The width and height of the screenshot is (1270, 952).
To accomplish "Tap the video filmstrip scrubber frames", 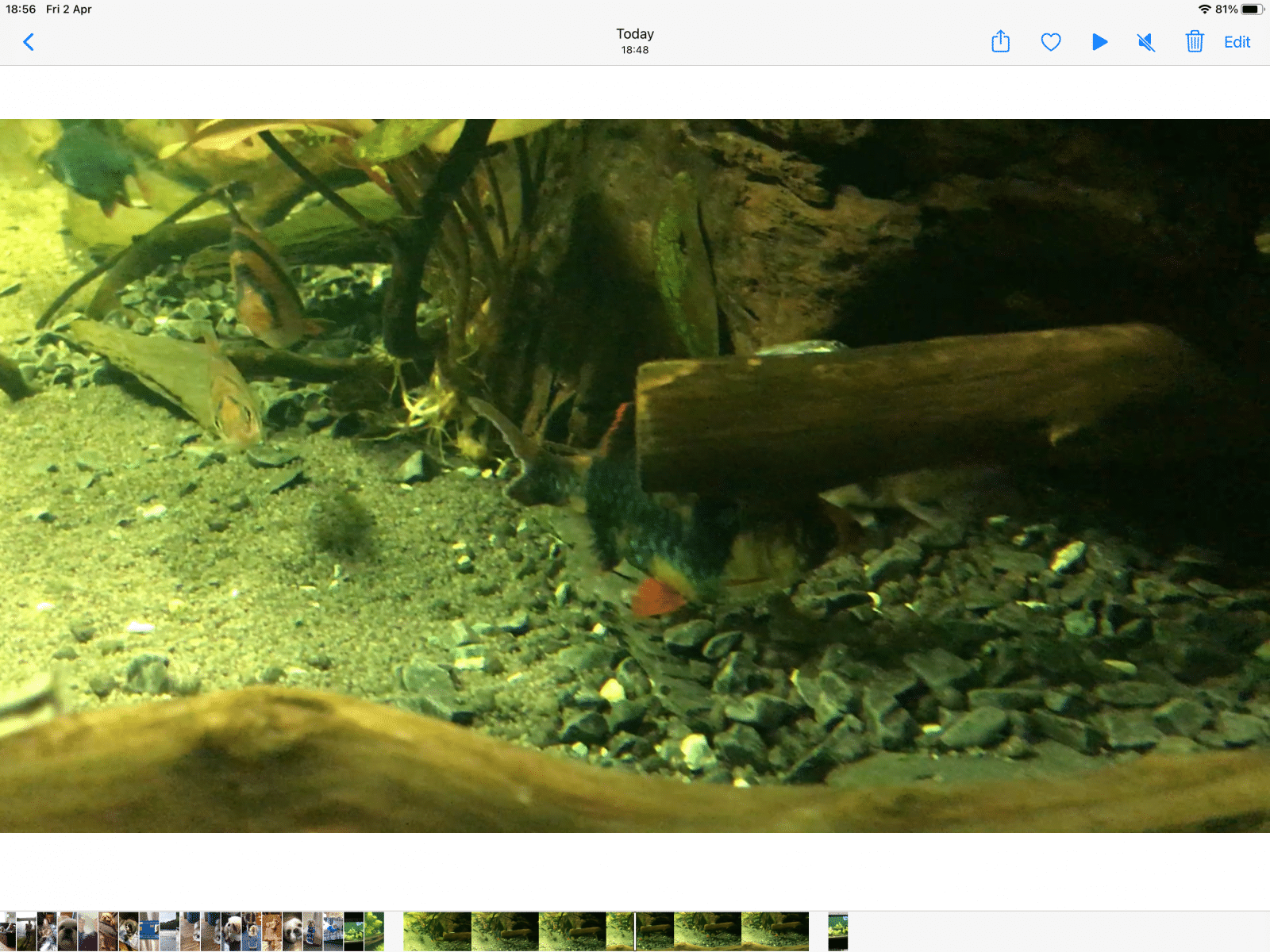I will [x=606, y=931].
